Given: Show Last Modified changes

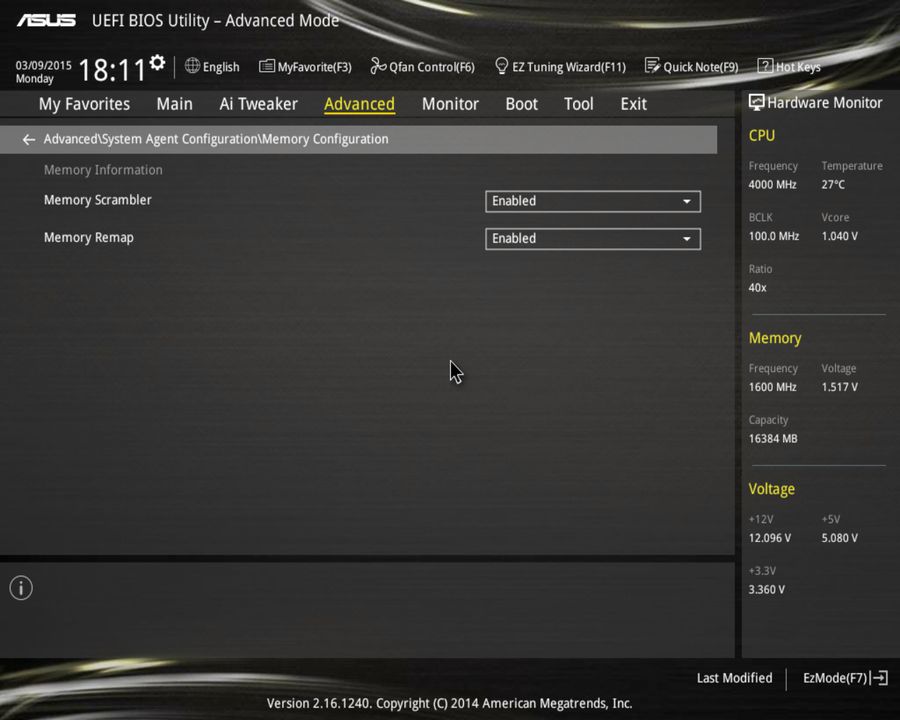Looking at the screenshot, I should tap(734, 678).
